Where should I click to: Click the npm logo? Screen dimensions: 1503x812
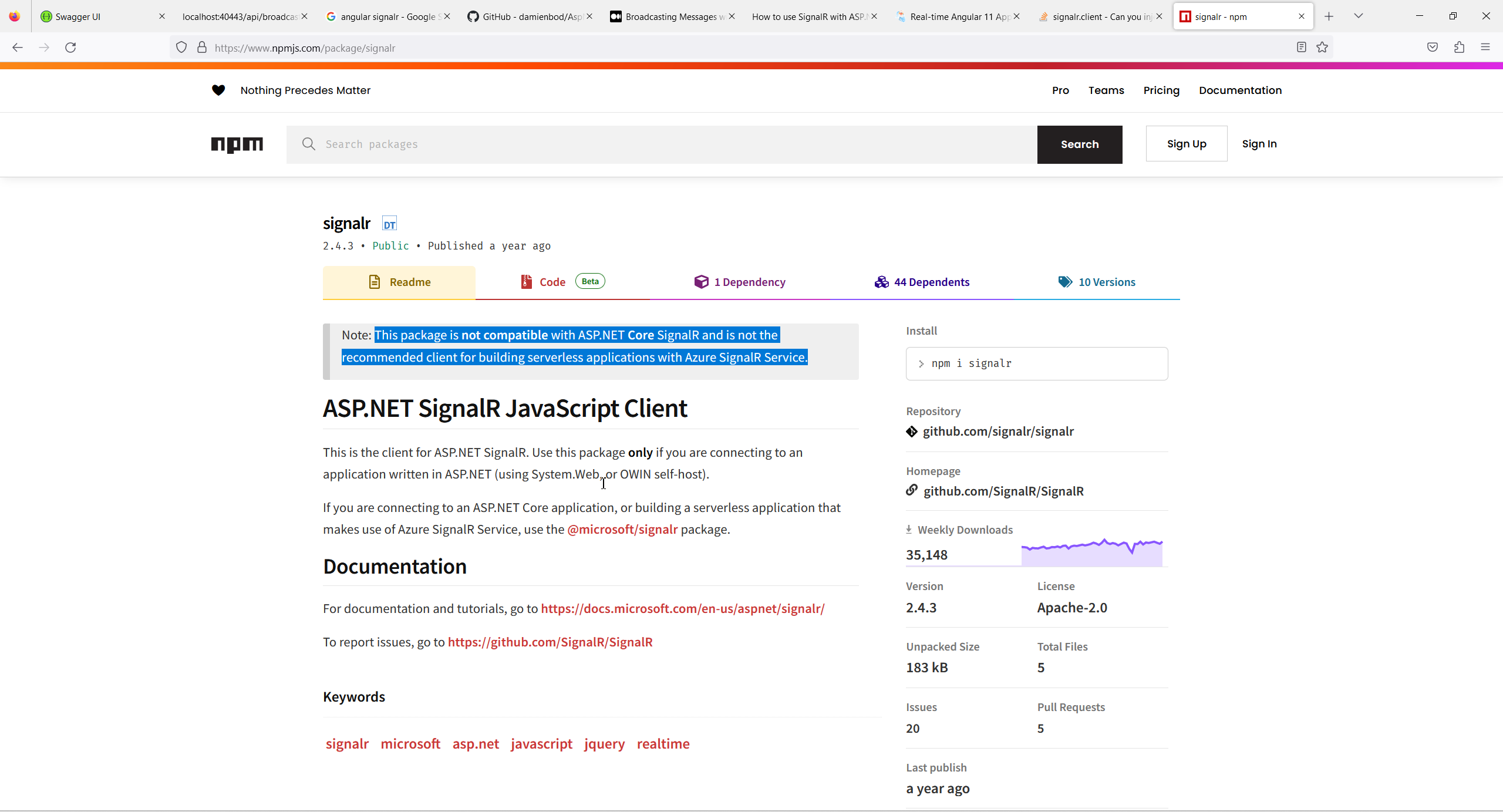coord(237,144)
